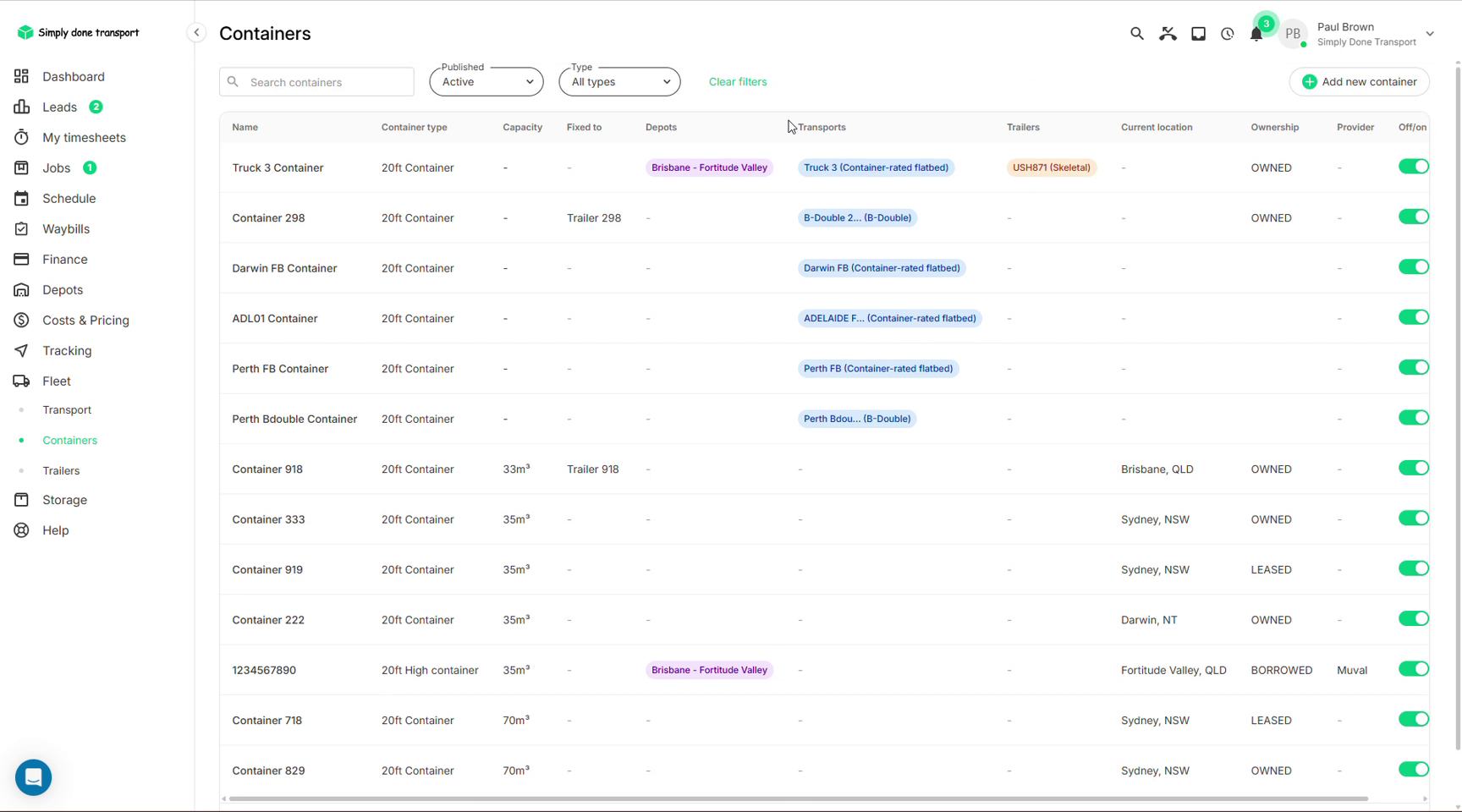1462x812 pixels.
Task: Go to Costs & Pricing
Action: (85, 320)
